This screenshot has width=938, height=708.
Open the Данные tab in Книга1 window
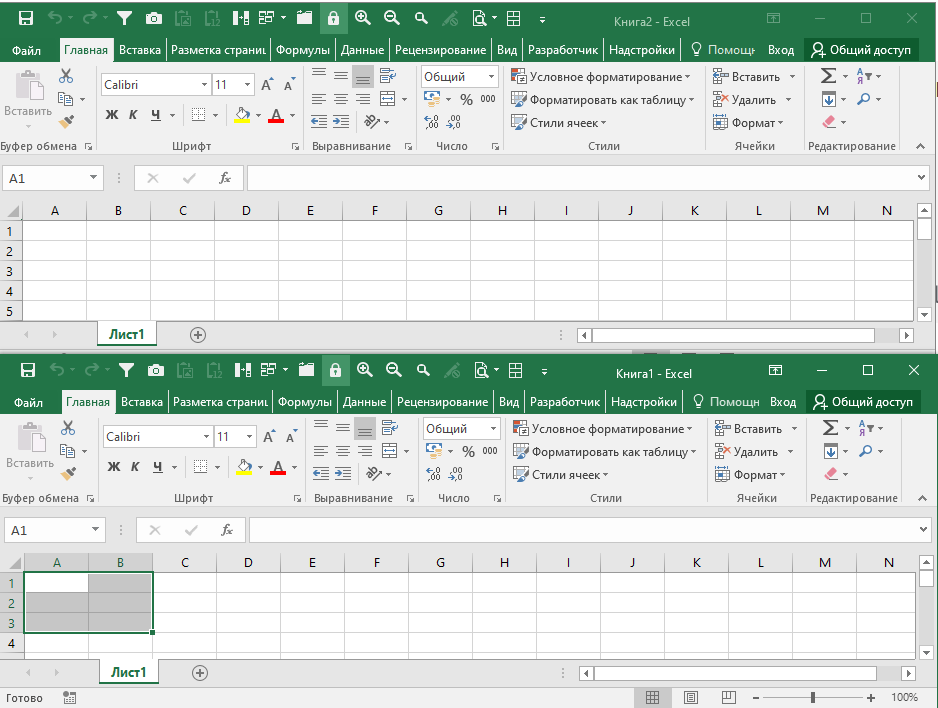(364, 402)
